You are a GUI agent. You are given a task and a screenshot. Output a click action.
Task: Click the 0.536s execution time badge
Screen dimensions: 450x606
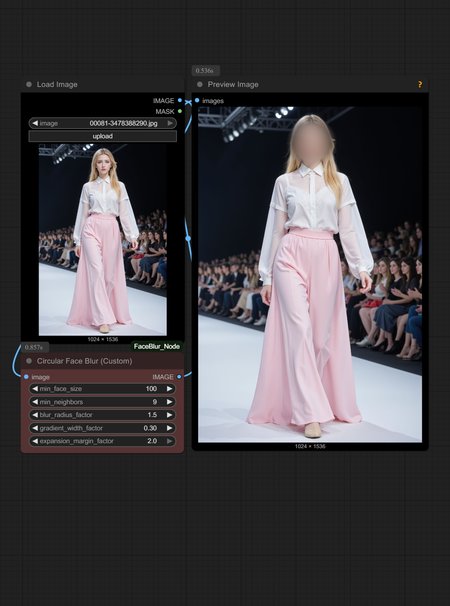(206, 70)
